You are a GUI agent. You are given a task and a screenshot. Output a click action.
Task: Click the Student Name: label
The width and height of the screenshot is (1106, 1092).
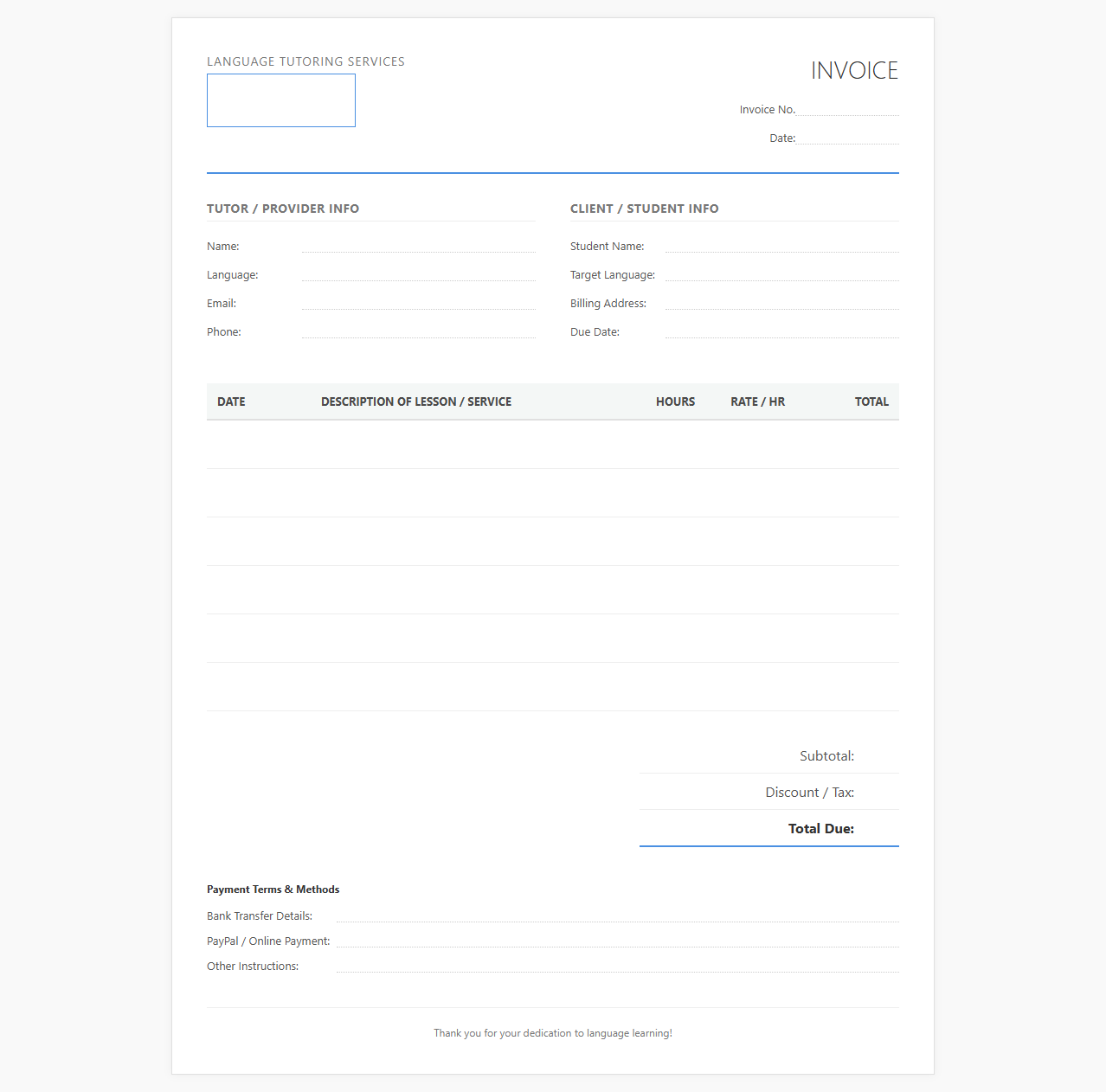point(608,247)
